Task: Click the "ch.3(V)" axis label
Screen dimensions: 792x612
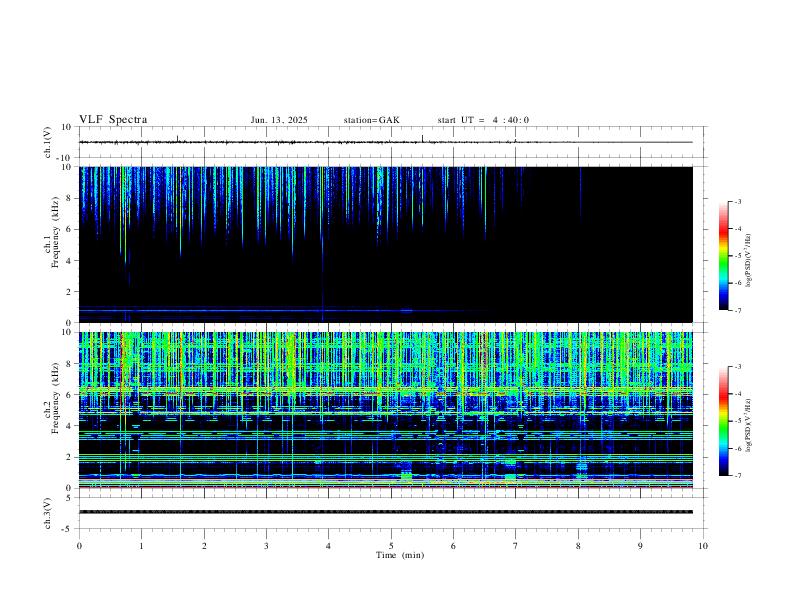Action: click(x=48, y=513)
